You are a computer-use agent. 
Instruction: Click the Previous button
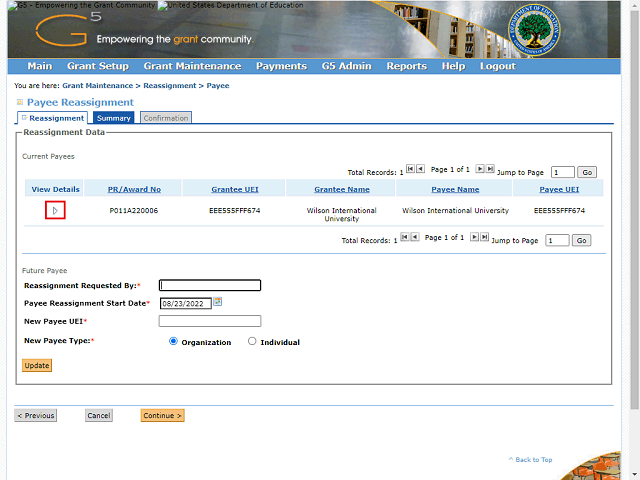pos(36,416)
